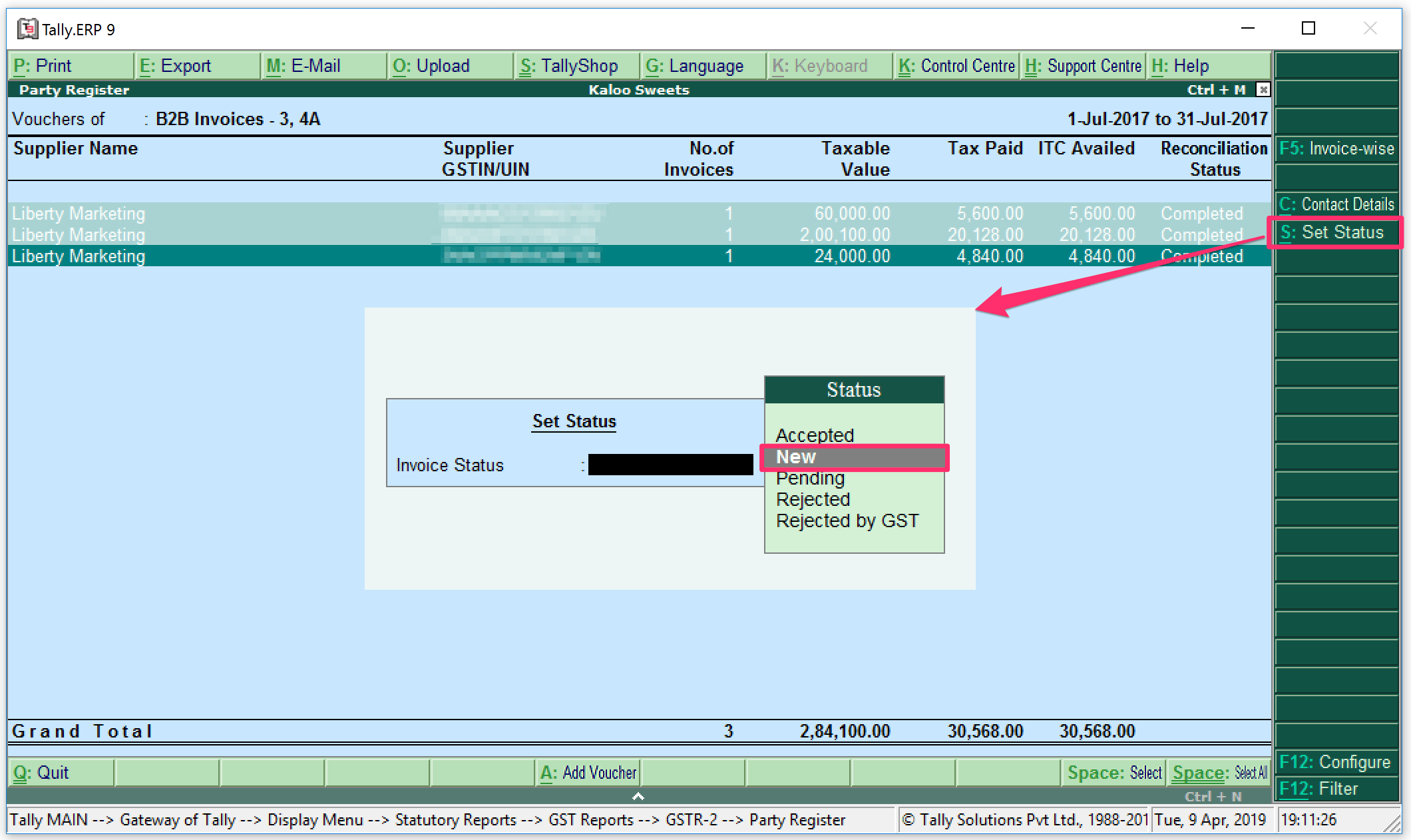This screenshot has width=1411, height=840.
Task: Toggle Space: Select for current row
Action: (1113, 773)
